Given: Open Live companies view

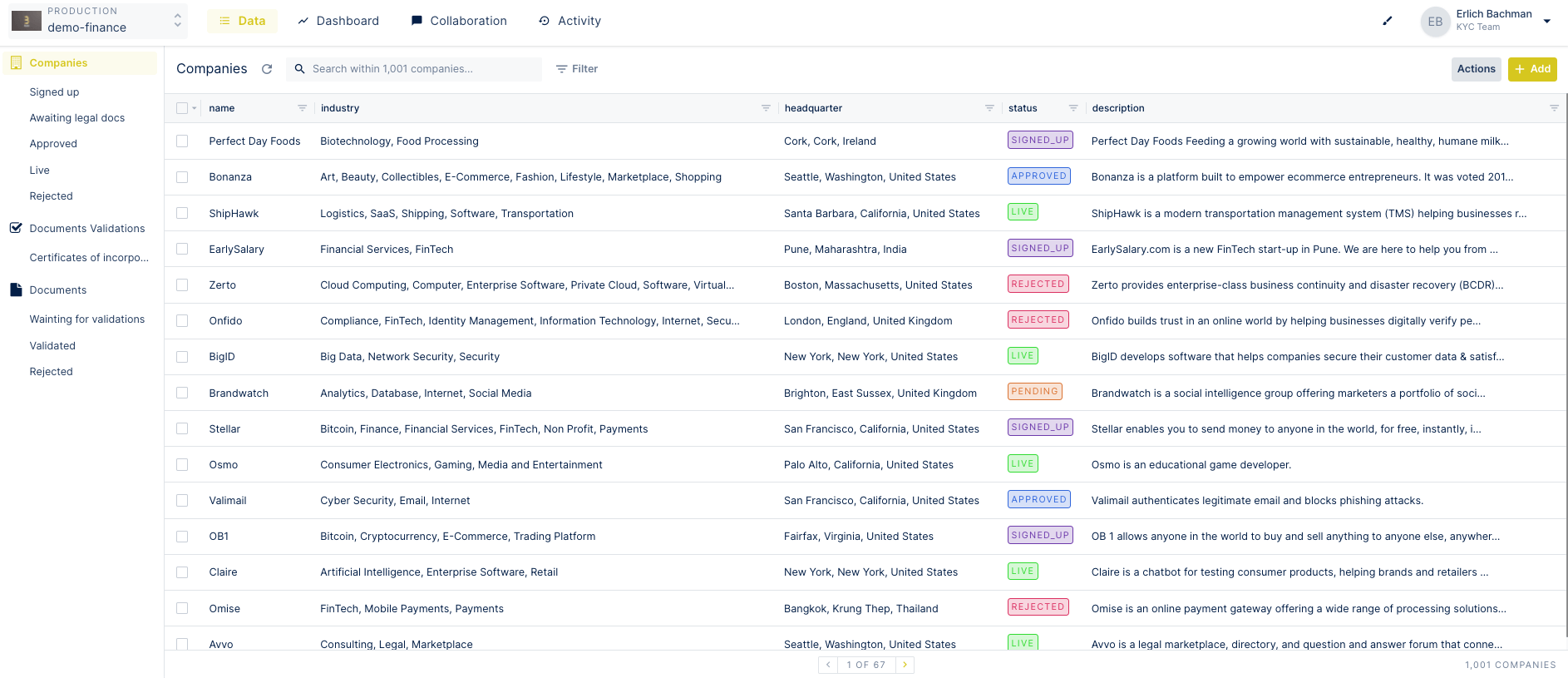Looking at the screenshot, I should (x=40, y=171).
